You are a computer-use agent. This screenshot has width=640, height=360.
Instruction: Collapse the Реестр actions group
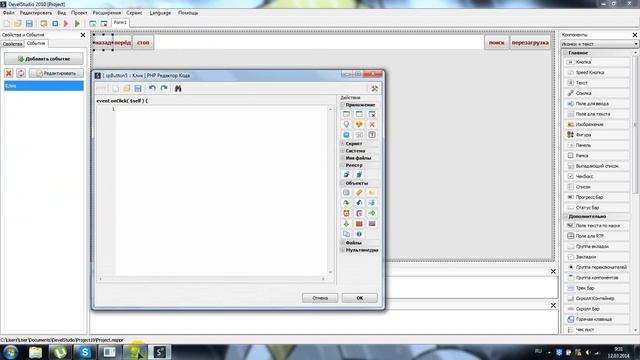pyautogui.click(x=342, y=165)
